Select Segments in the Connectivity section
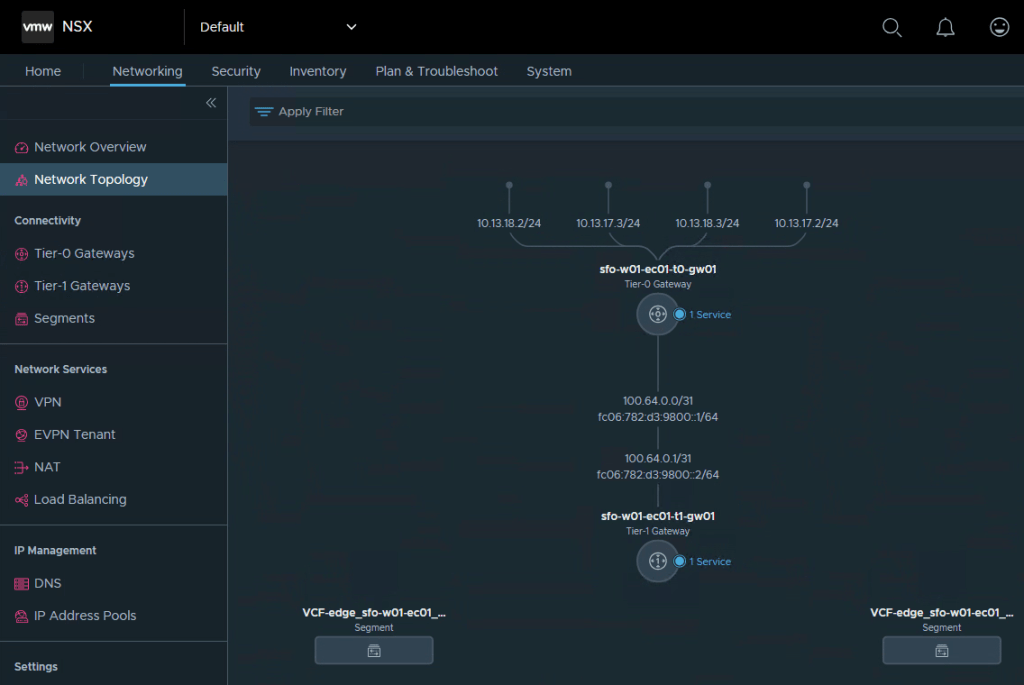The image size is (1024, 685). (x=64, y=318)
